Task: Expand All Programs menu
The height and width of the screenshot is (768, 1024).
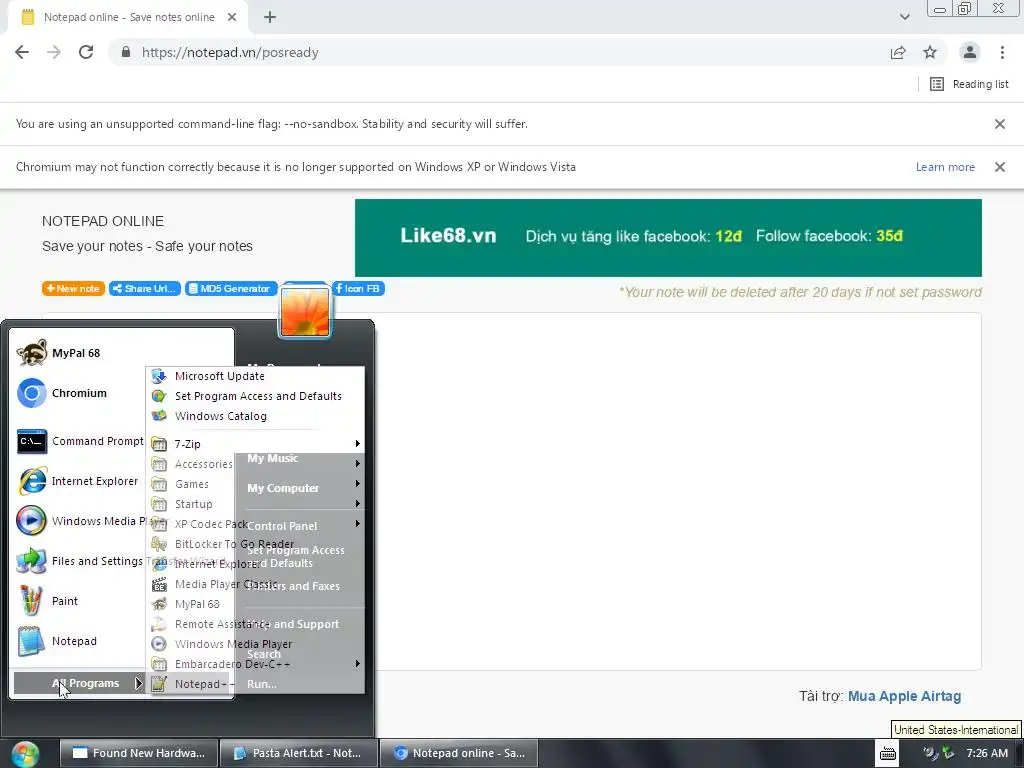Action: [x=78, y=683]
